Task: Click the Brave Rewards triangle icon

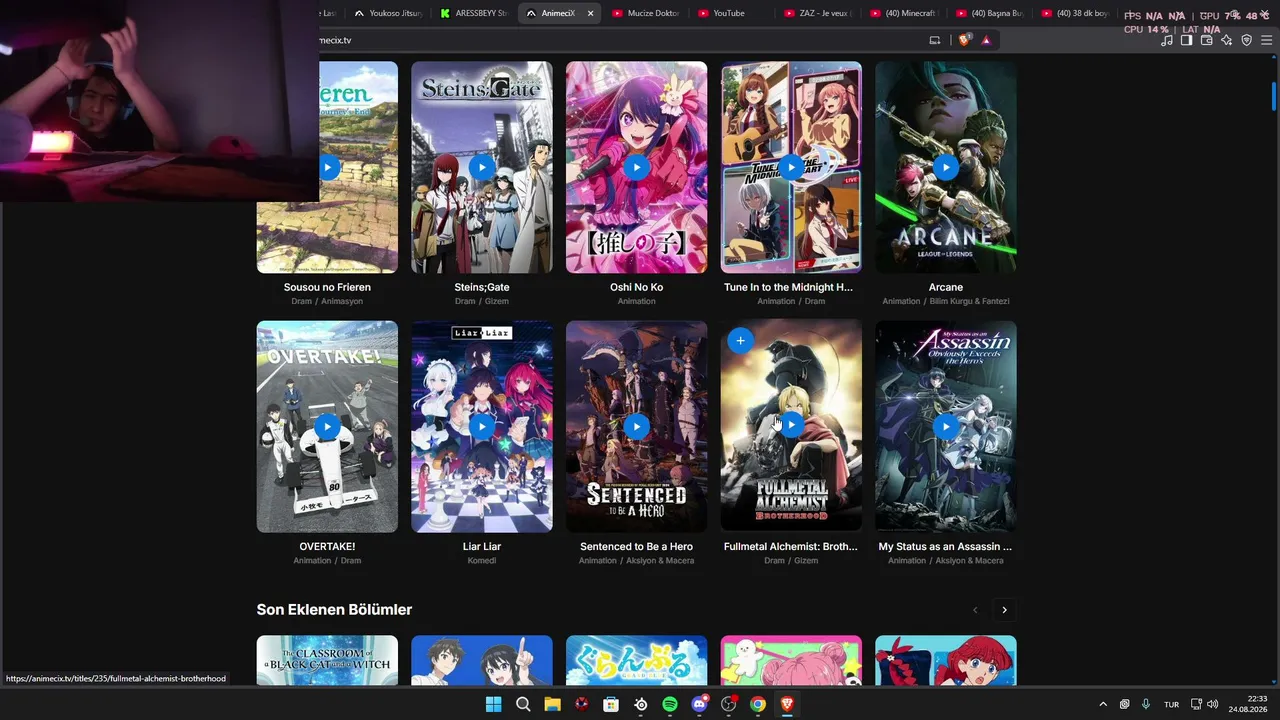Action: (986, 40)
